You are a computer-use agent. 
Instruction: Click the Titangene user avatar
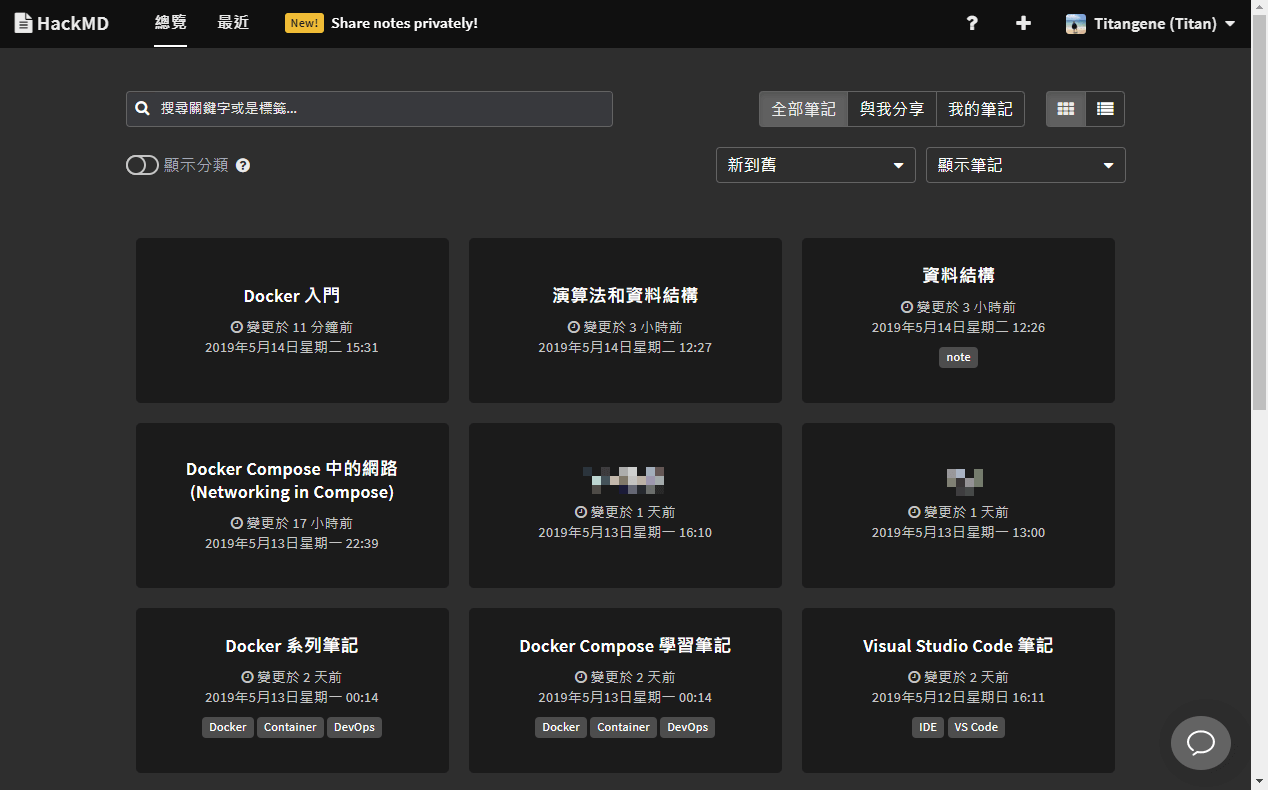1076,24
